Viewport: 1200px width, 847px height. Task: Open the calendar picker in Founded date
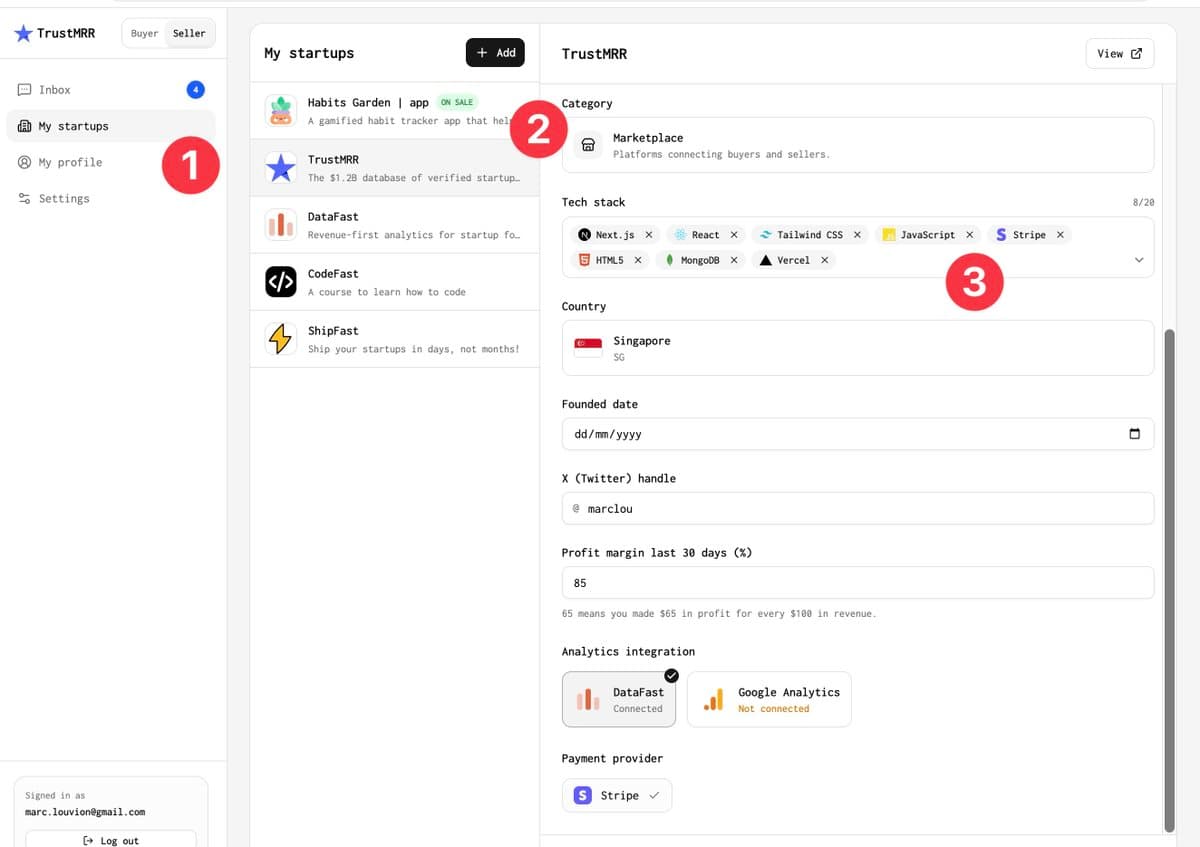pyautogui.click(x=1134, y=434)
